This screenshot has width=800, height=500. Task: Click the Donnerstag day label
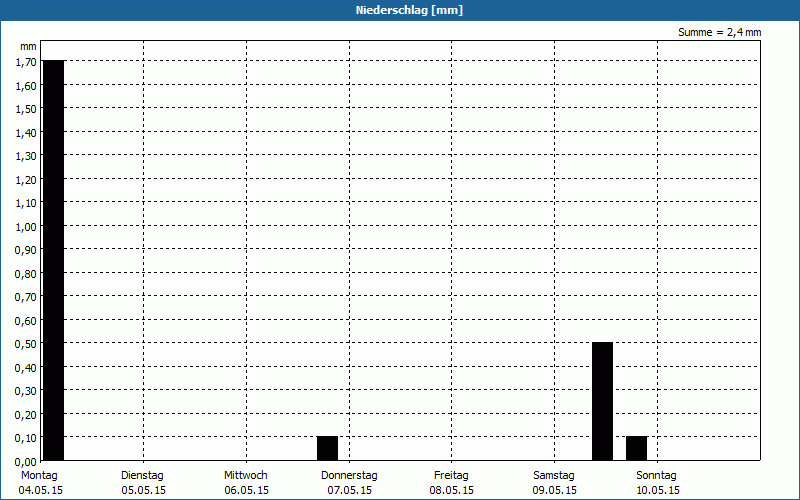[349, 476]
